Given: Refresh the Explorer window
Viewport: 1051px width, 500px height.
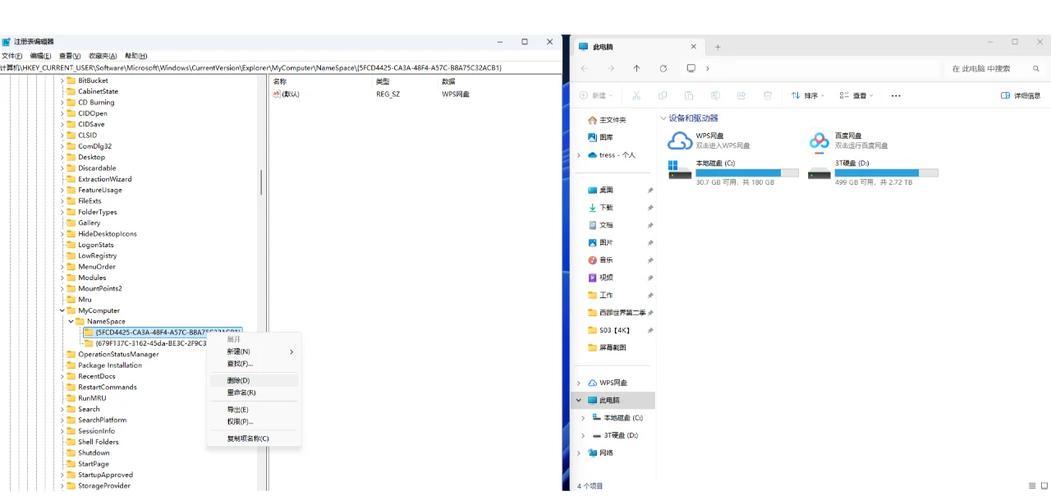Looking at the screenshot, I should (663, 68).
